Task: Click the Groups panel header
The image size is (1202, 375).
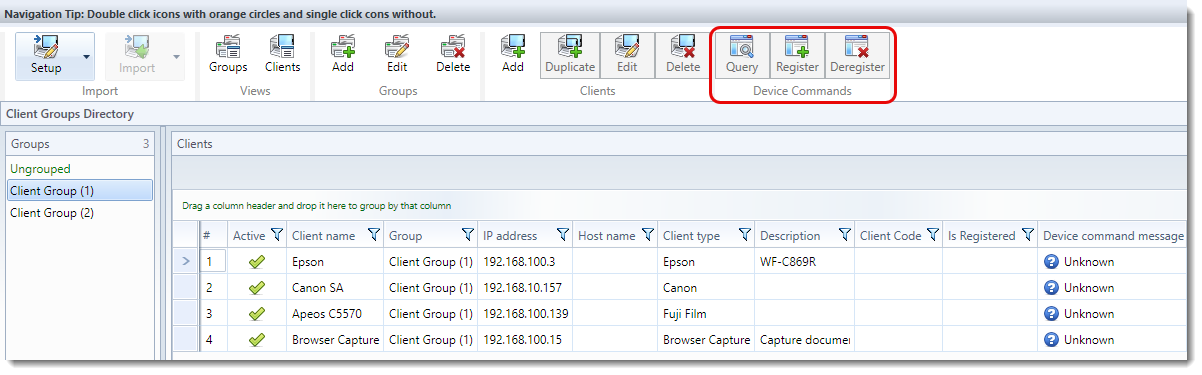Action: click(x=80, y=144)
